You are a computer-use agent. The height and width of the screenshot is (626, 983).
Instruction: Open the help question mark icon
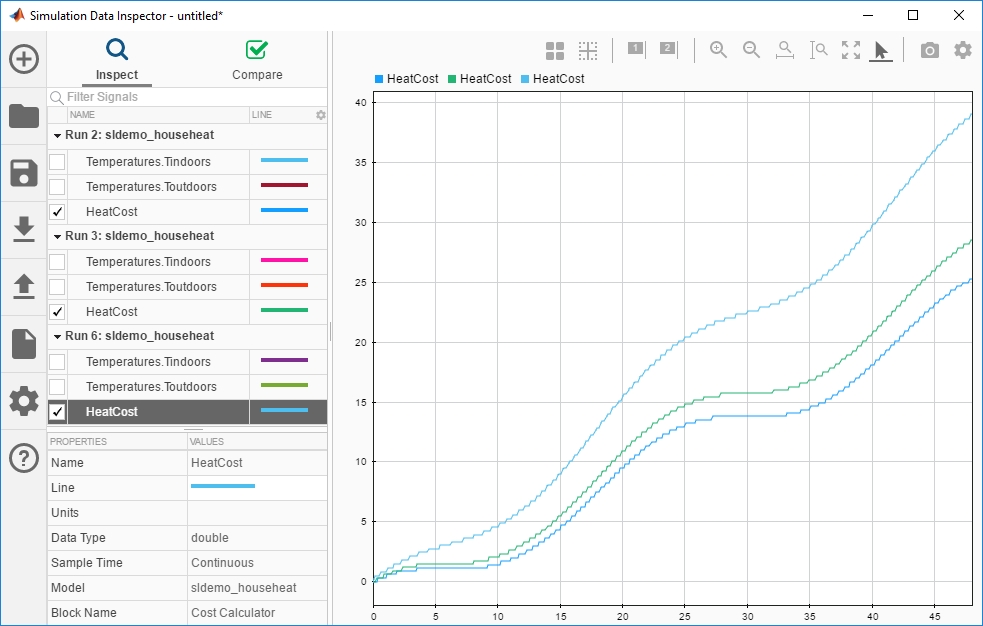(x=24, y=458)
